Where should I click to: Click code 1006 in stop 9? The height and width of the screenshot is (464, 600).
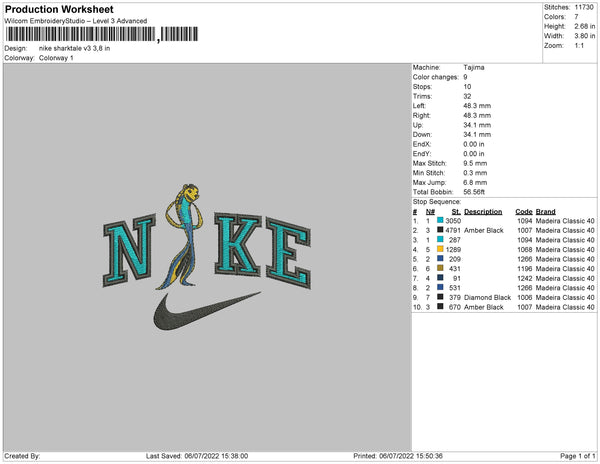click(x=525, y=297)
